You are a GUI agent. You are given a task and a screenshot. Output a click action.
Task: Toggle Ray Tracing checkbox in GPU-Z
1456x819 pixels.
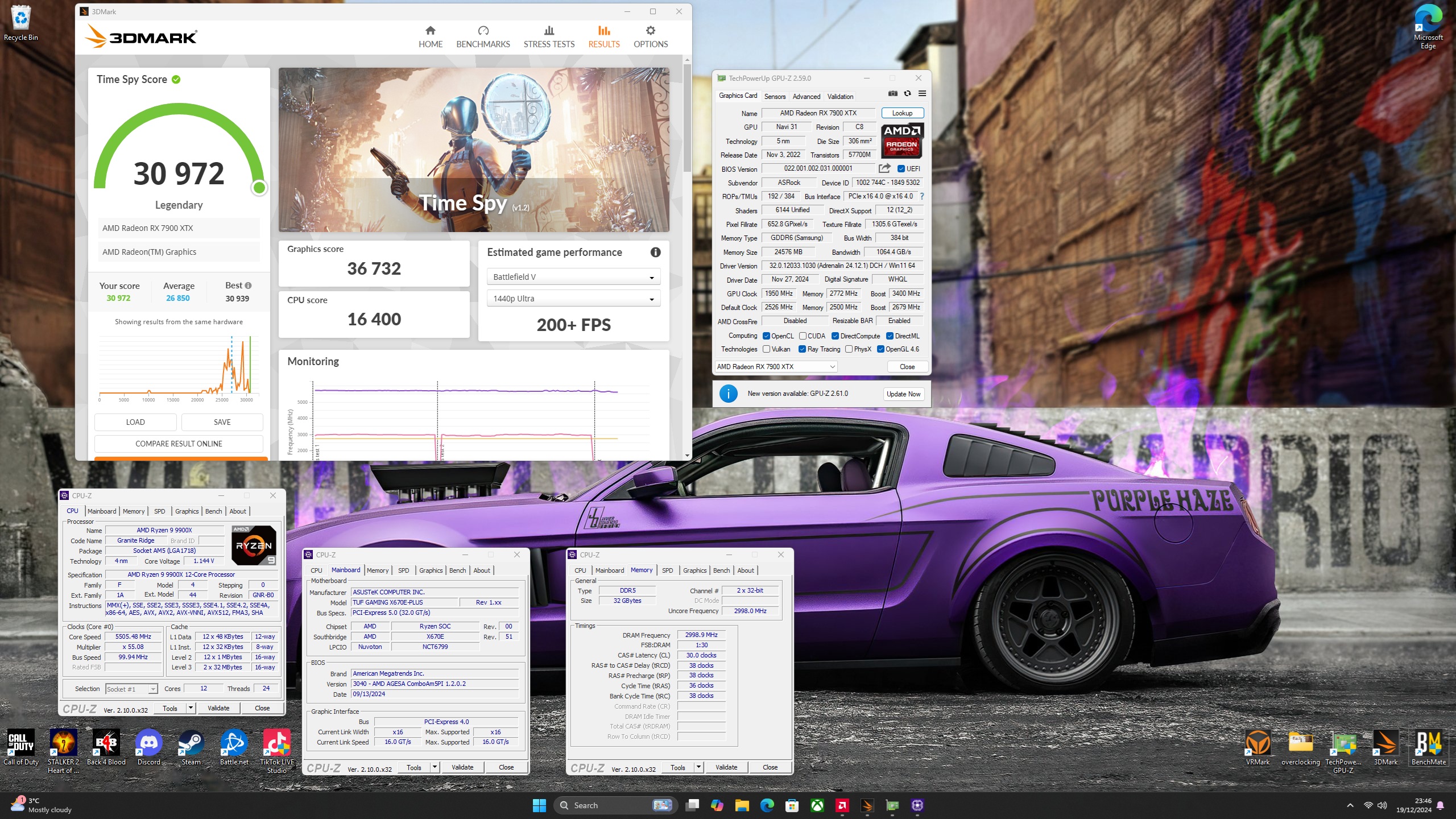pos(802,349)
